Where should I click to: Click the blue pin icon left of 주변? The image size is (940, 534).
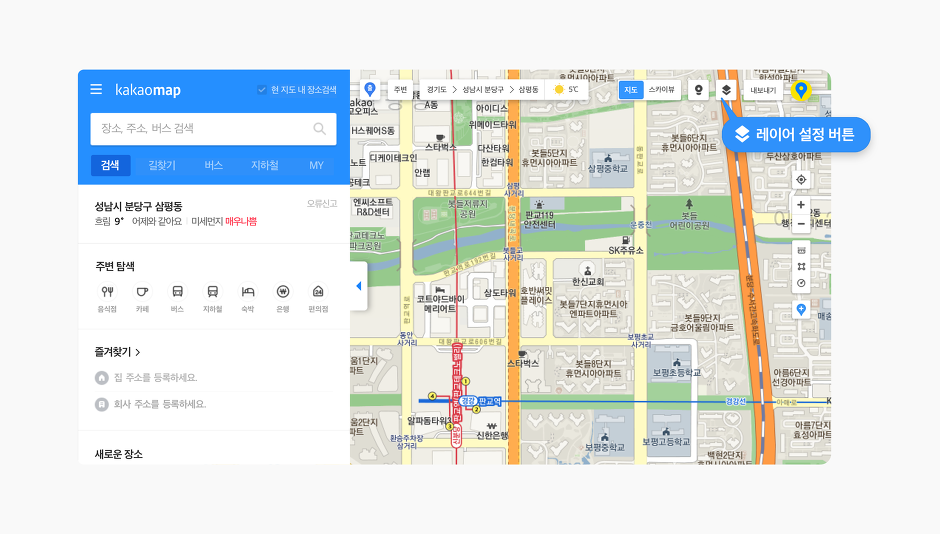(x=370, y=90)
